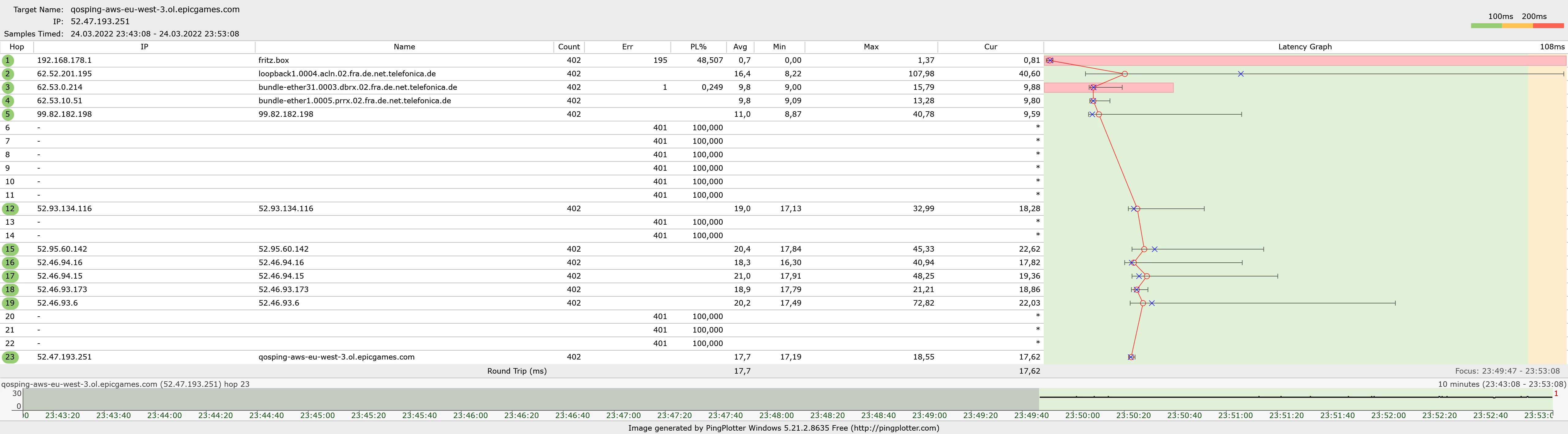Click the Name column header
Image resolution: width=1568 pixels, height=434 pixels.
coord(404,47)
